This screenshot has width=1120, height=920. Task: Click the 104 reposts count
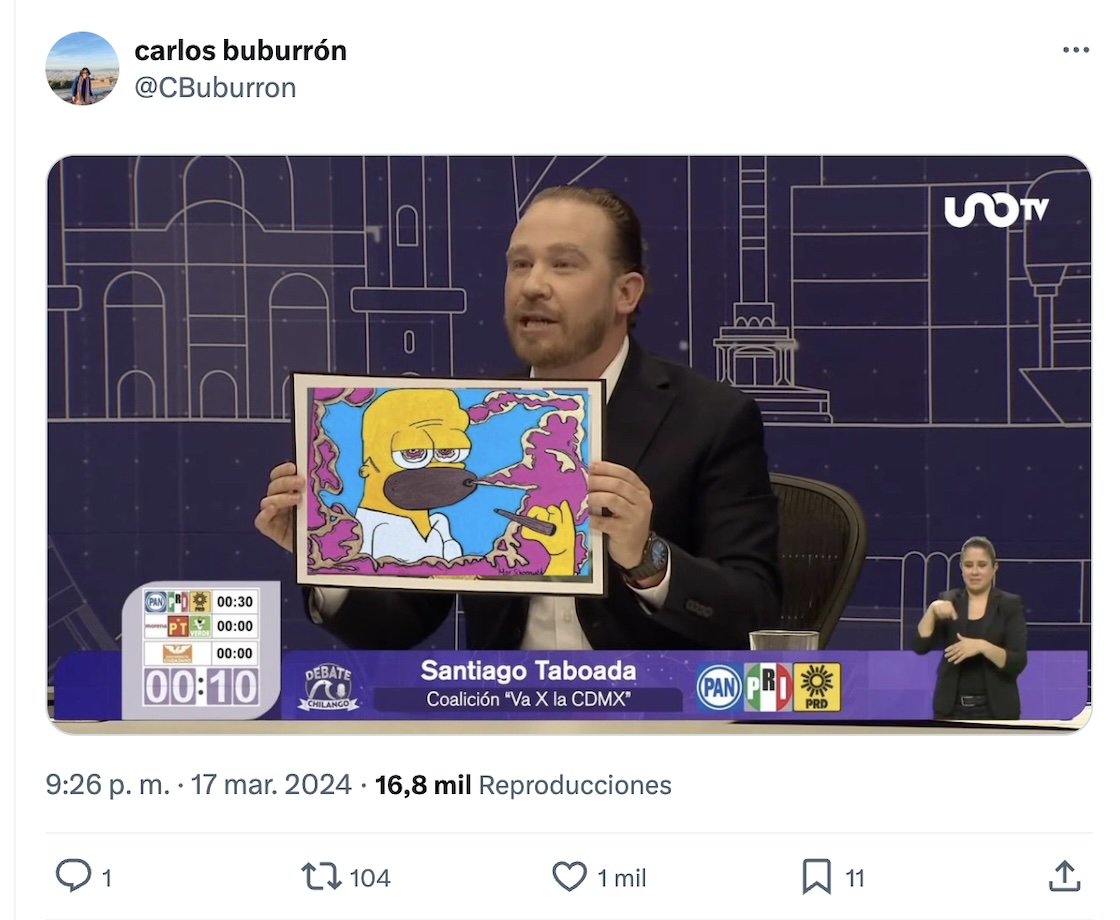point(369,878)
